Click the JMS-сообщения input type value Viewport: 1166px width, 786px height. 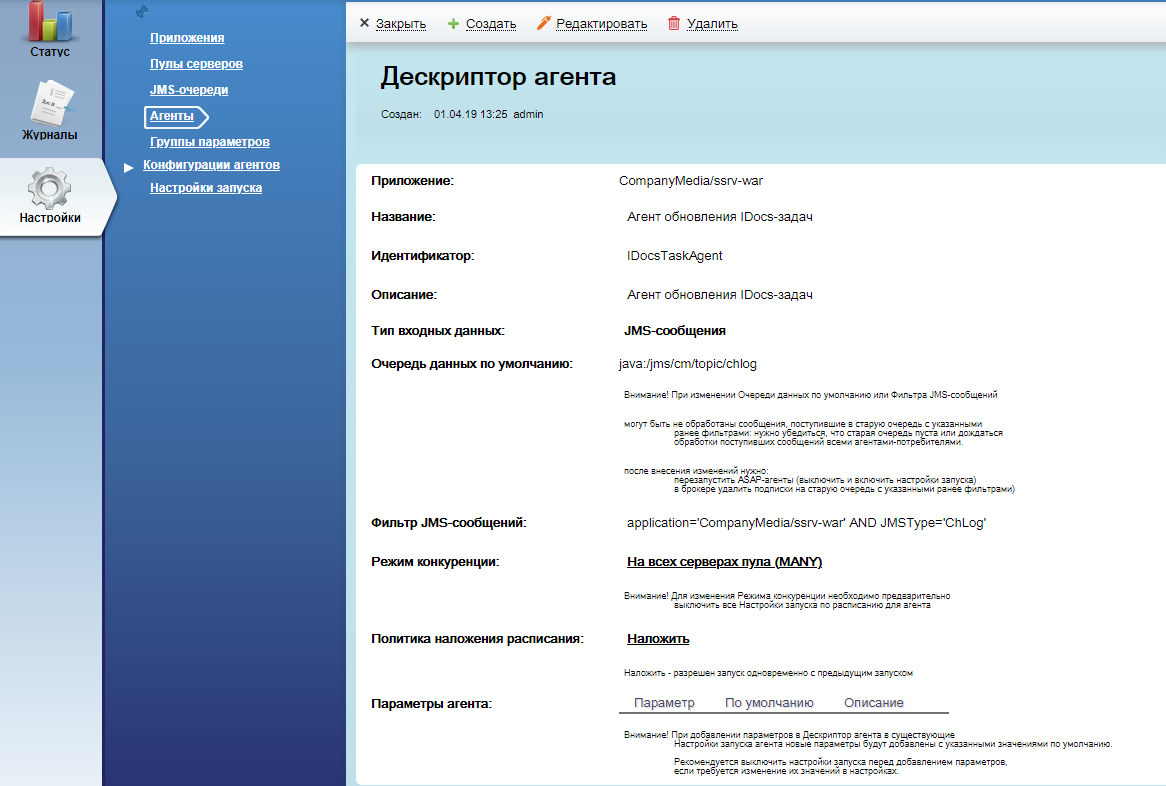point(674,331)
